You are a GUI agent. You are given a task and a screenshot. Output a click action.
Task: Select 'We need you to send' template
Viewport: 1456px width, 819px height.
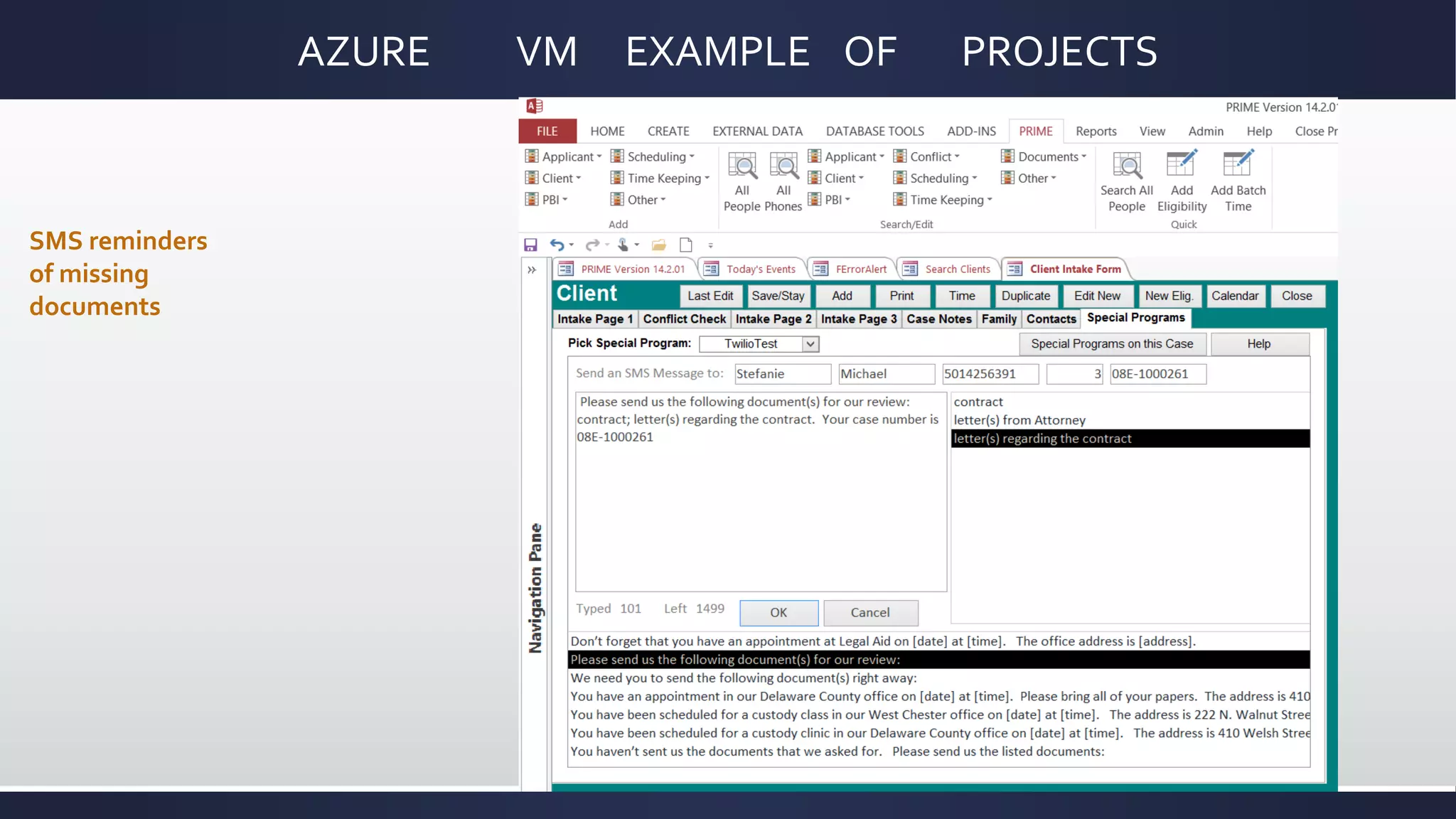click(938, 678)
